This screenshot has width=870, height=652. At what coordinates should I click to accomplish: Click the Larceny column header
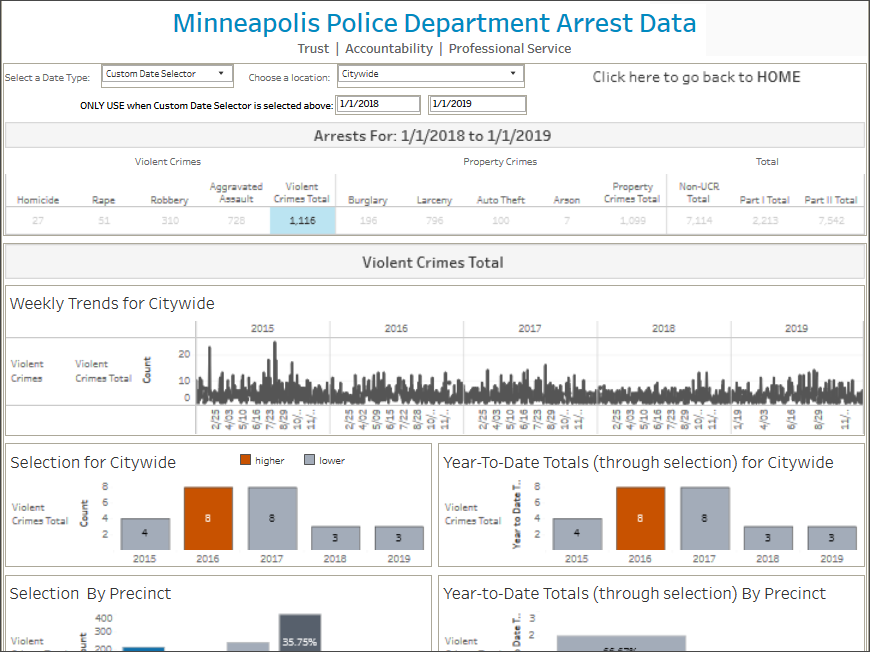click(434, 200)
